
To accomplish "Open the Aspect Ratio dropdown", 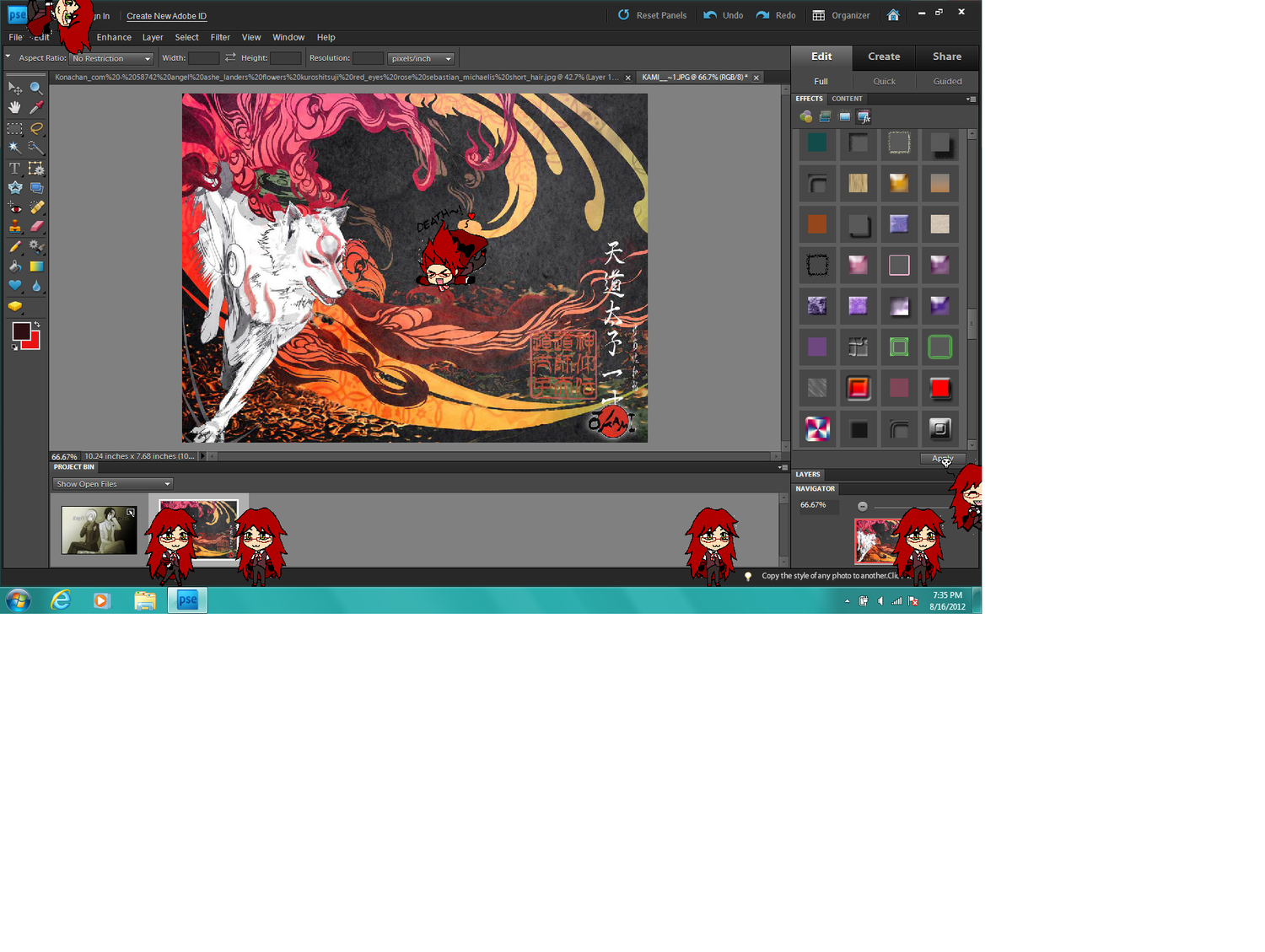I will [x=111, y=59].
